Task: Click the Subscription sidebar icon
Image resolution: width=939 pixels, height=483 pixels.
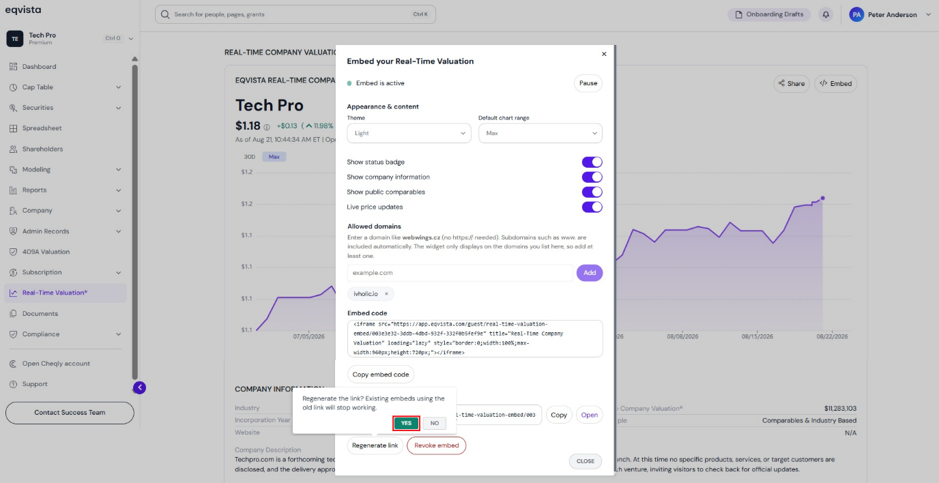Action: tap(13, 272)
